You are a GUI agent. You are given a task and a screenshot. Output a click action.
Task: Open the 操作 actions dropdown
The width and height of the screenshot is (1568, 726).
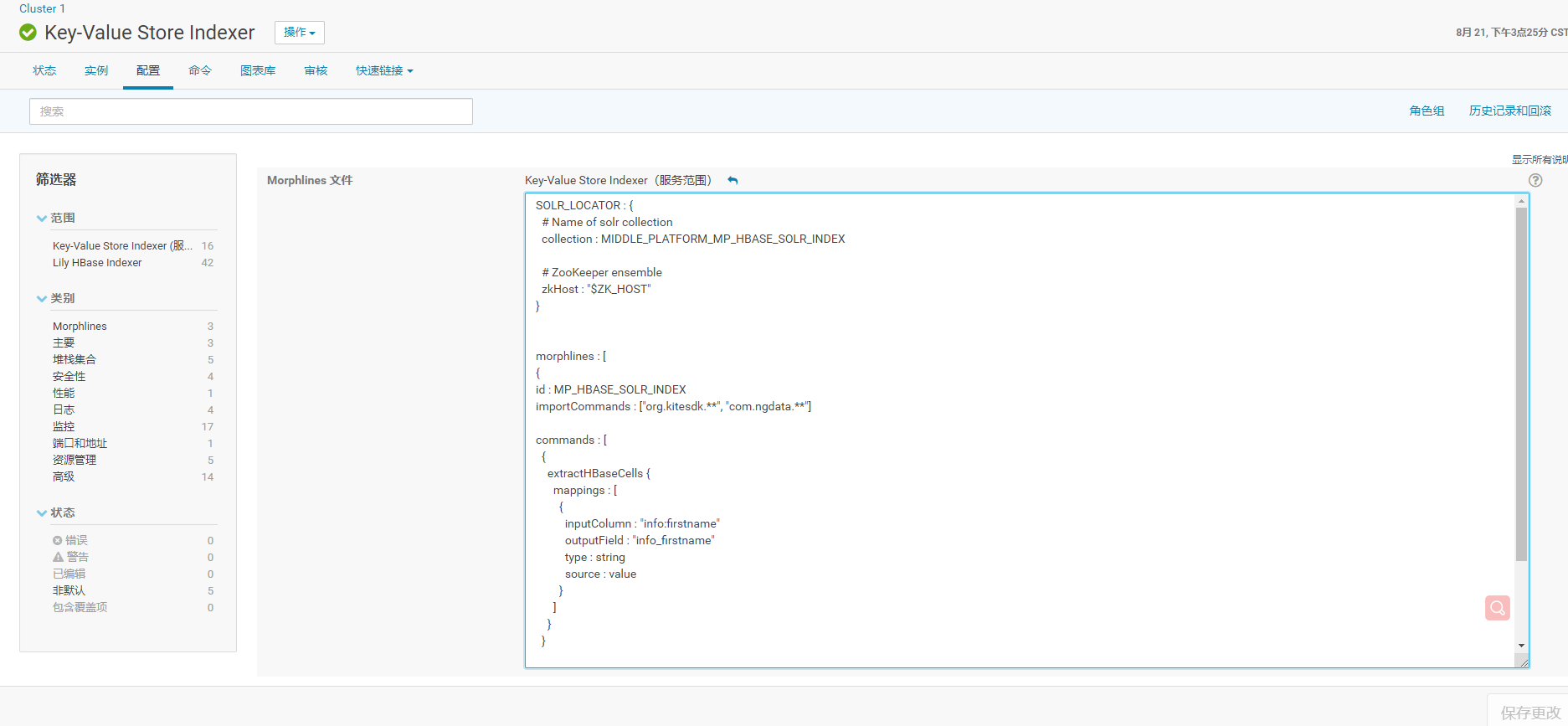coord(300,33)
